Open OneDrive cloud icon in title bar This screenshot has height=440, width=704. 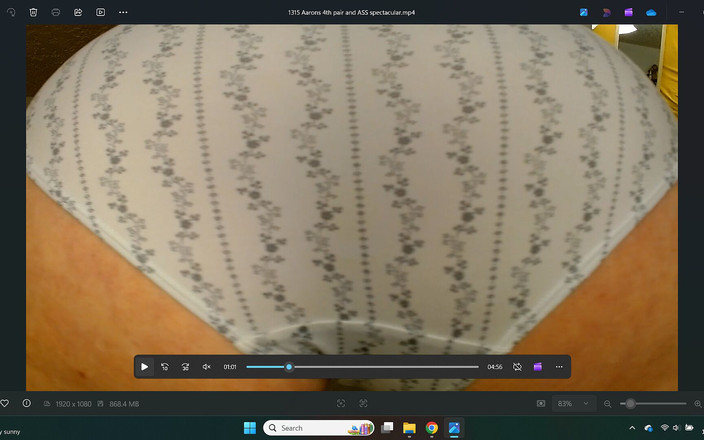[x=651, y=12]
